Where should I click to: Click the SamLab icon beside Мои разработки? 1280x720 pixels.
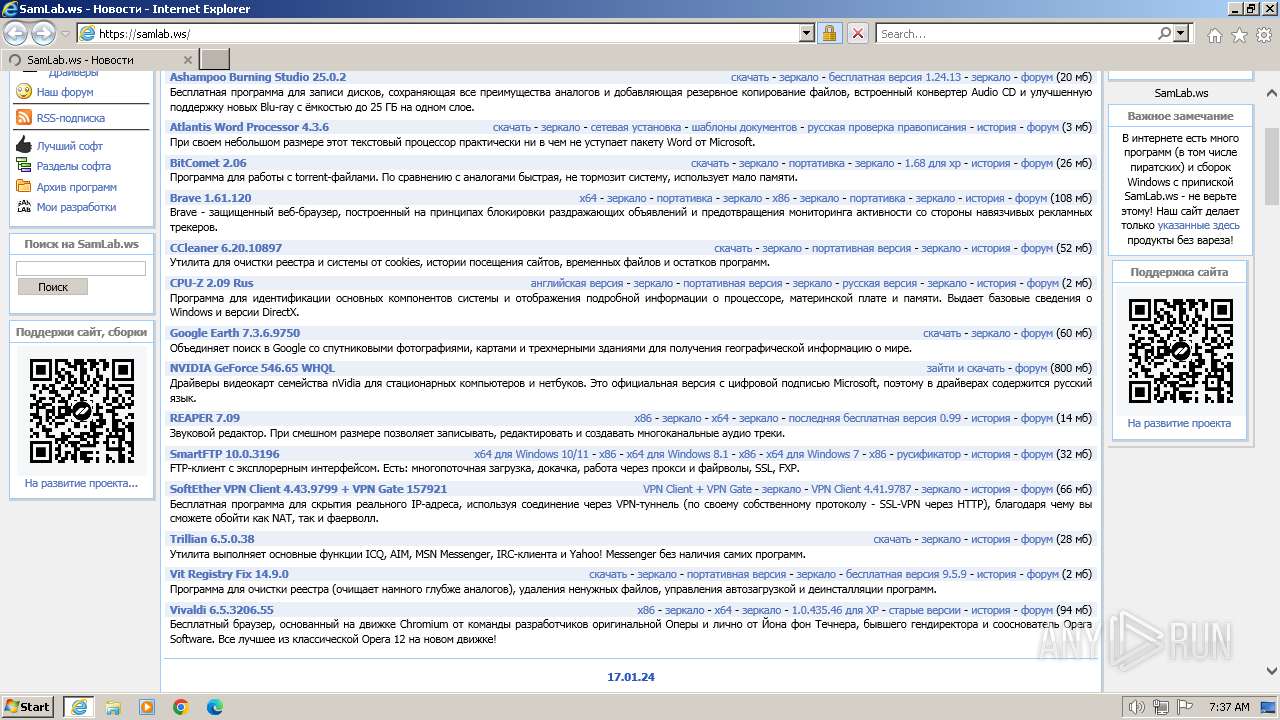tap(24, 207)
